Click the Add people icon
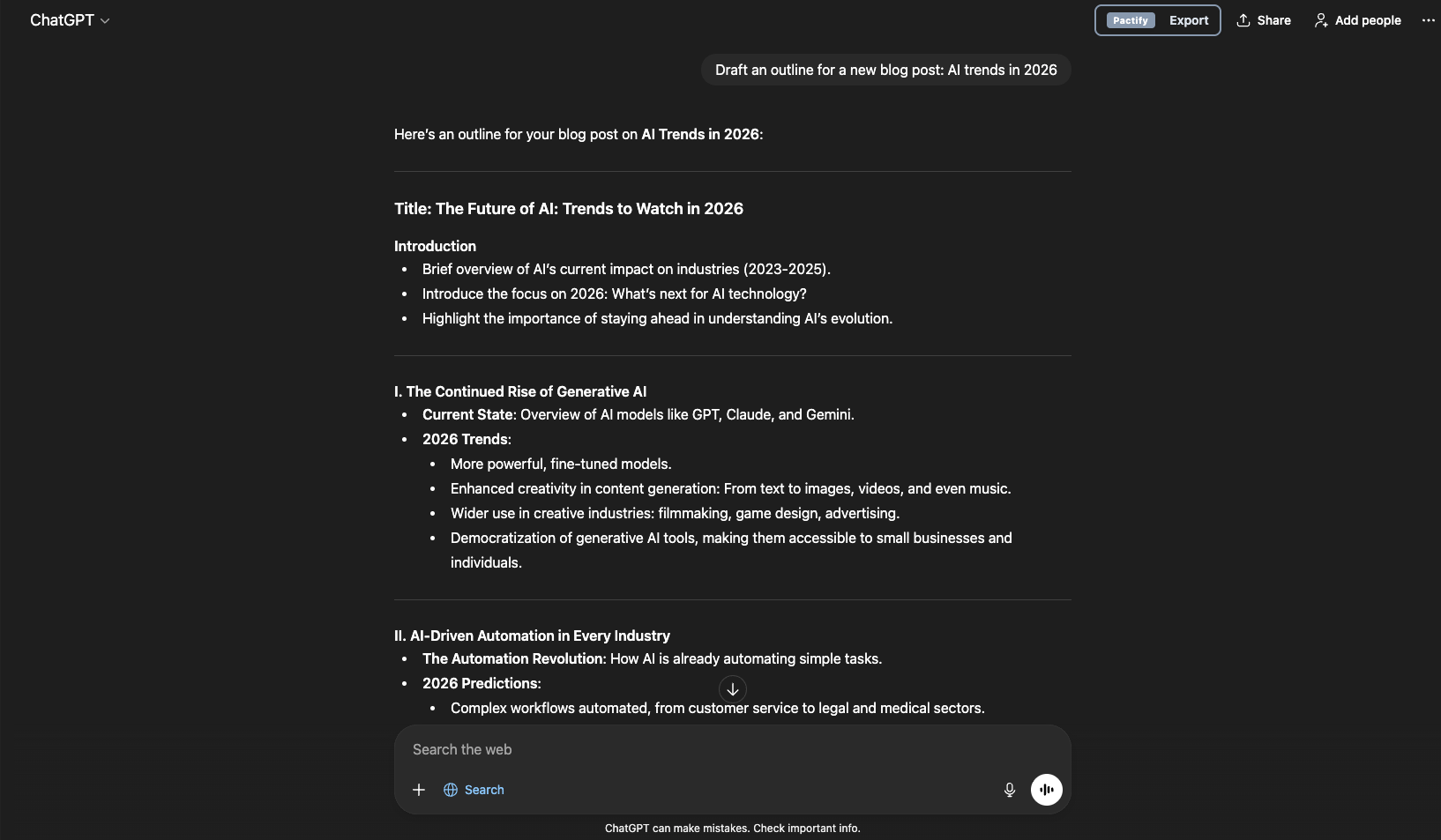Screen dimensions: 1441x840 point(1320,20)
